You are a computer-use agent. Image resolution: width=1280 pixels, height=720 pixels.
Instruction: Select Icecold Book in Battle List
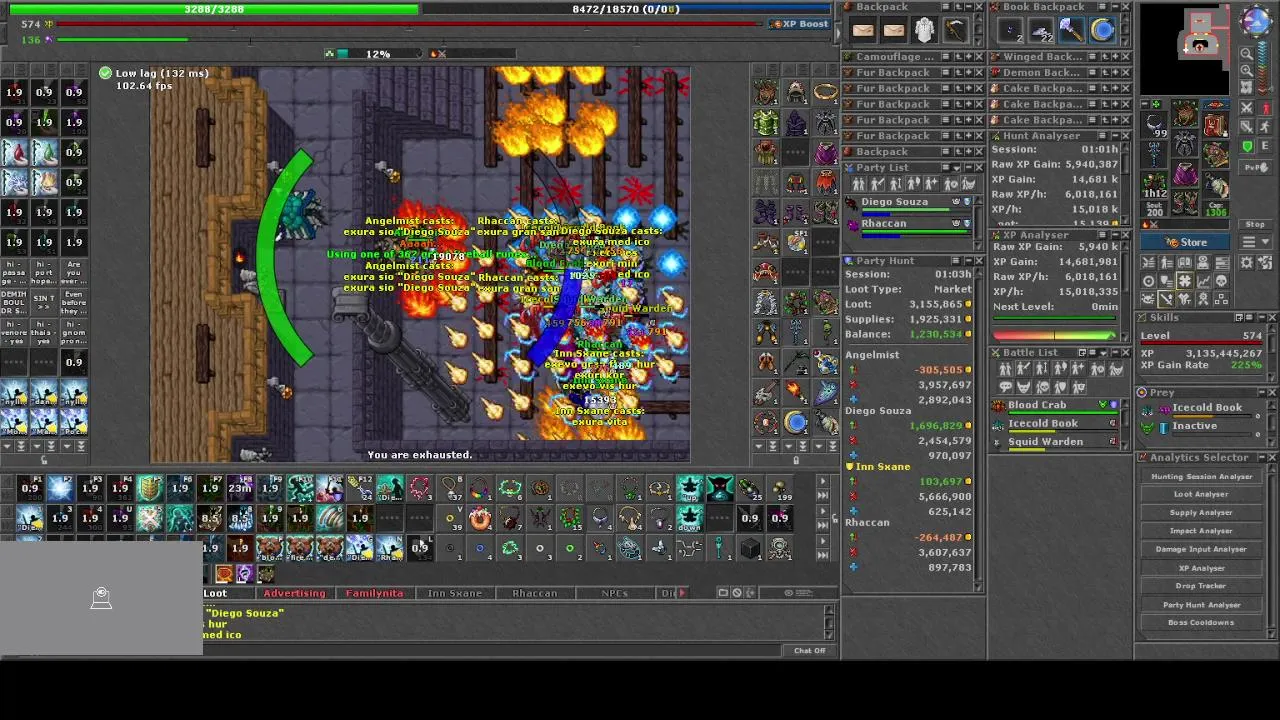point(1054,424)
